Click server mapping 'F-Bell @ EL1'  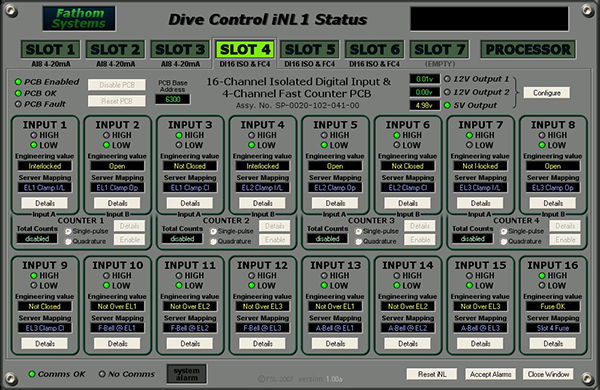[x=117, y=328]
